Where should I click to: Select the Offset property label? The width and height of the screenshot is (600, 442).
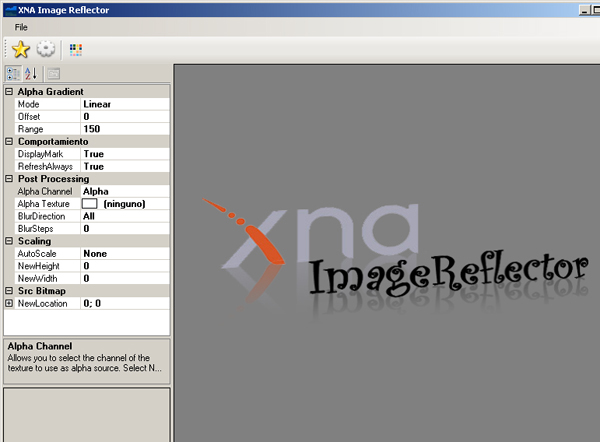pos(29,117)
